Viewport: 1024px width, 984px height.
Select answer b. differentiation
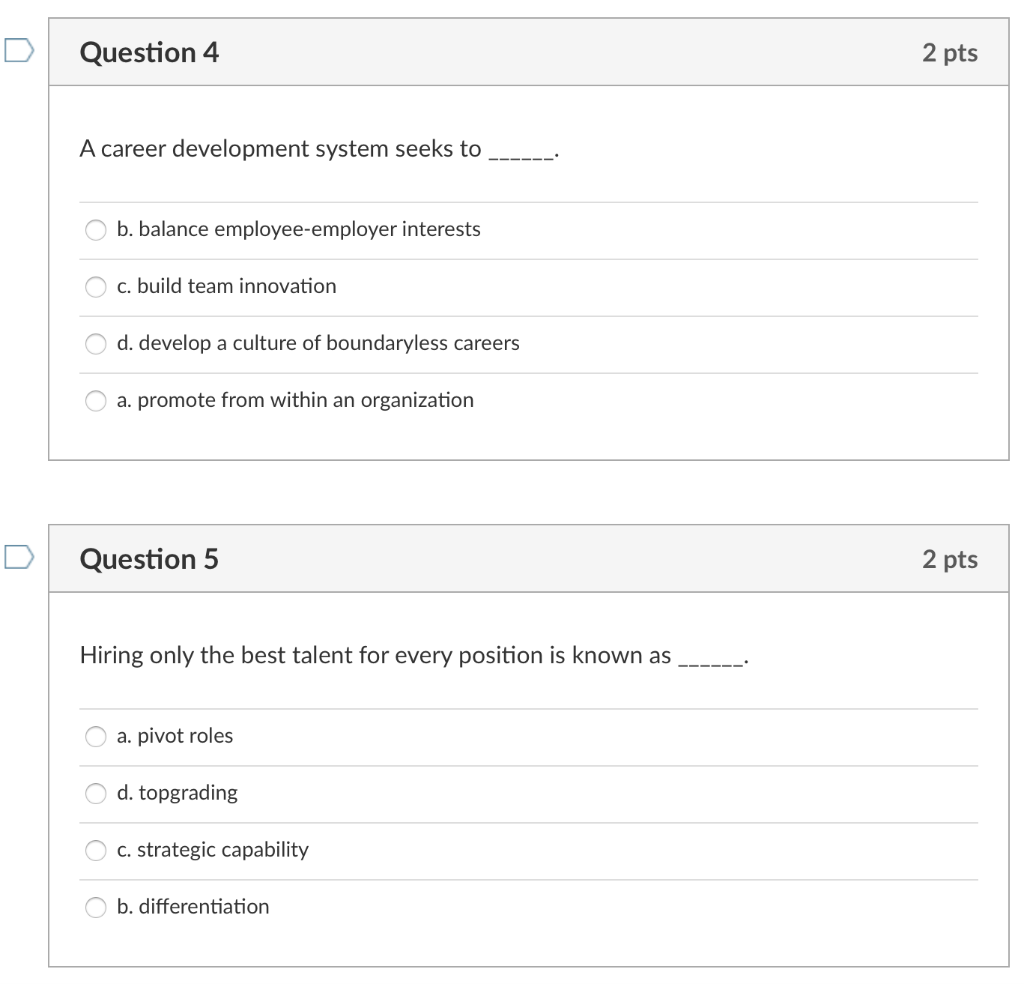pyautogui.click(x=96, y=907)
